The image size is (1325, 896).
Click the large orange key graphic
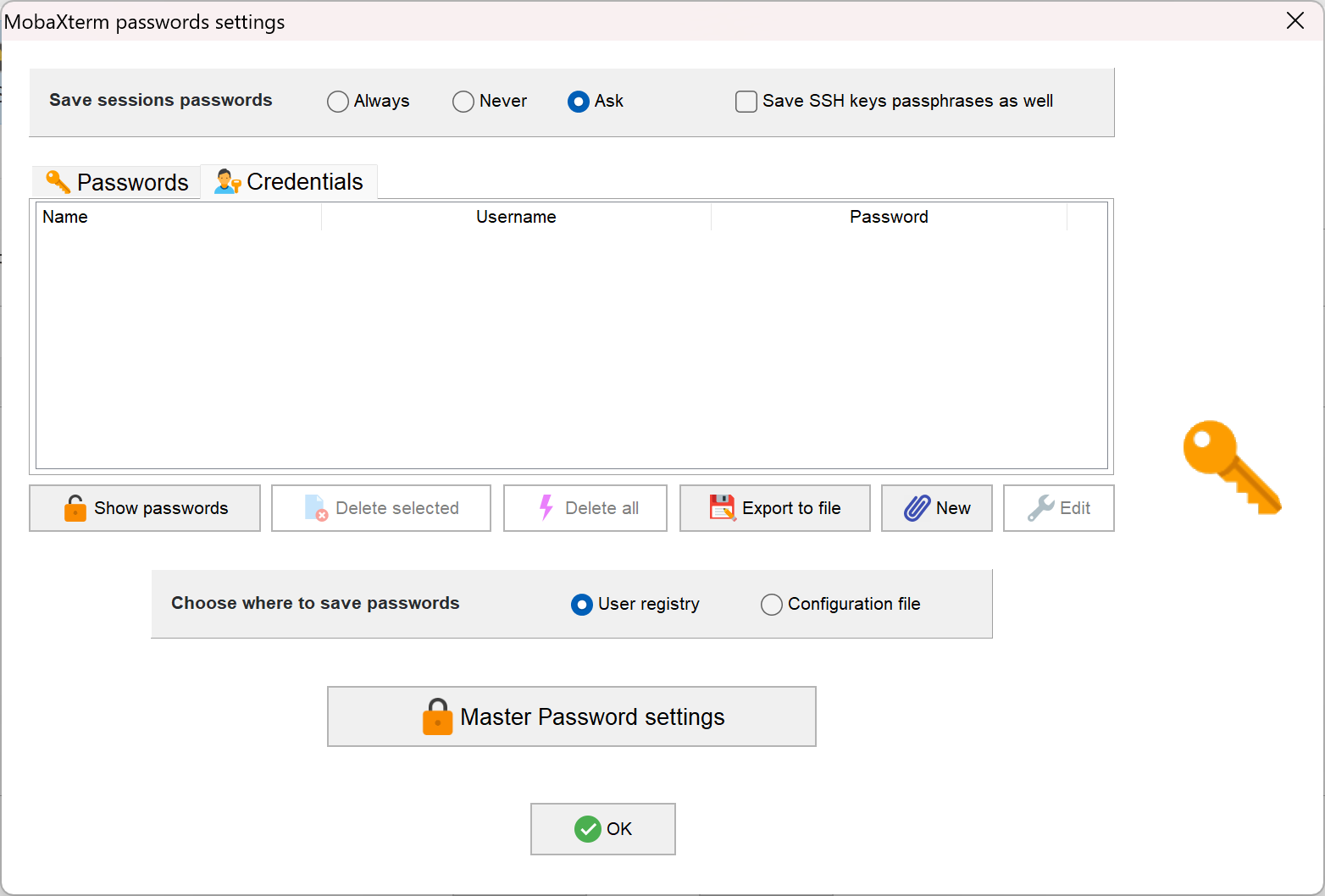coord(1233,467)
